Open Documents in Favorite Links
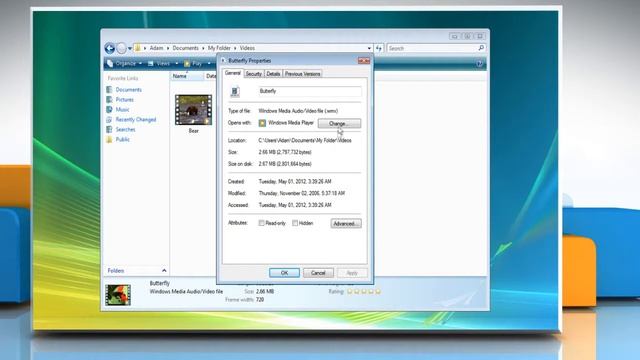The width and height of the screenshot is (640, 360). pyautogui.click(x=129, y=90)
